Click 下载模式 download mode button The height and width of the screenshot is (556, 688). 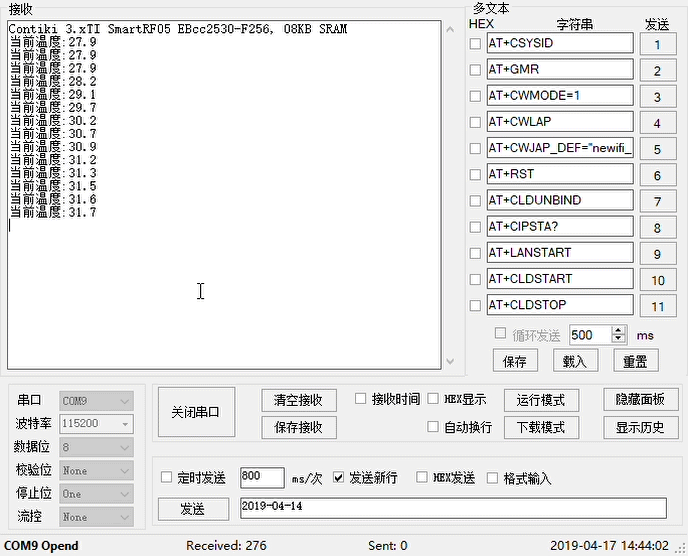click(541, 428)
